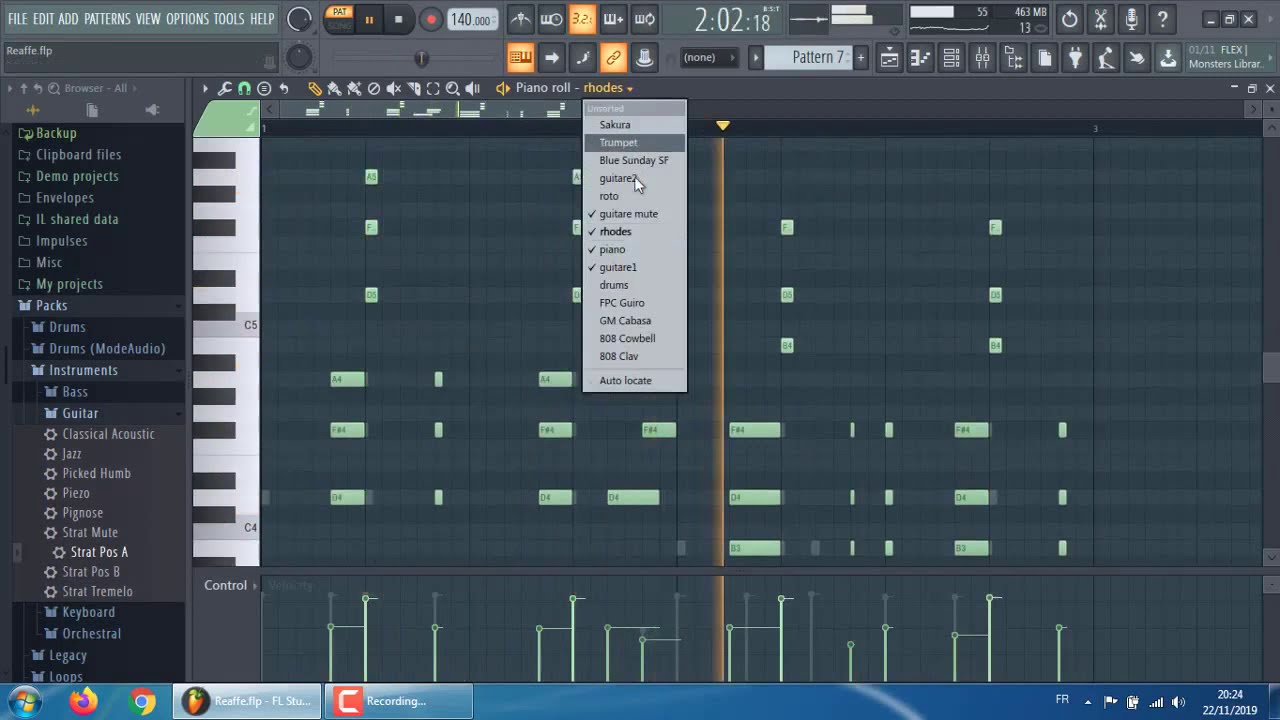Adjust the master pitch knob
Viewport: 1280px width, 720px height.
pos(299,58)
